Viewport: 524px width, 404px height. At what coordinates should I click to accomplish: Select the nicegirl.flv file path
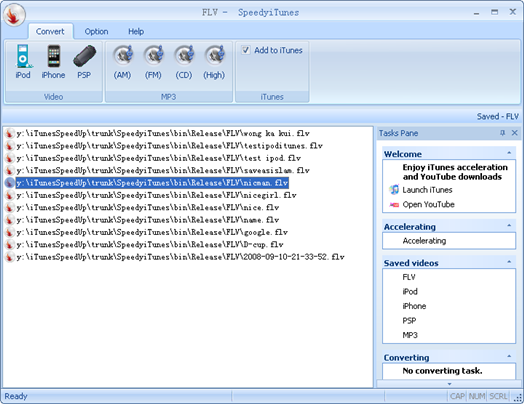click(x=156, y=195)
